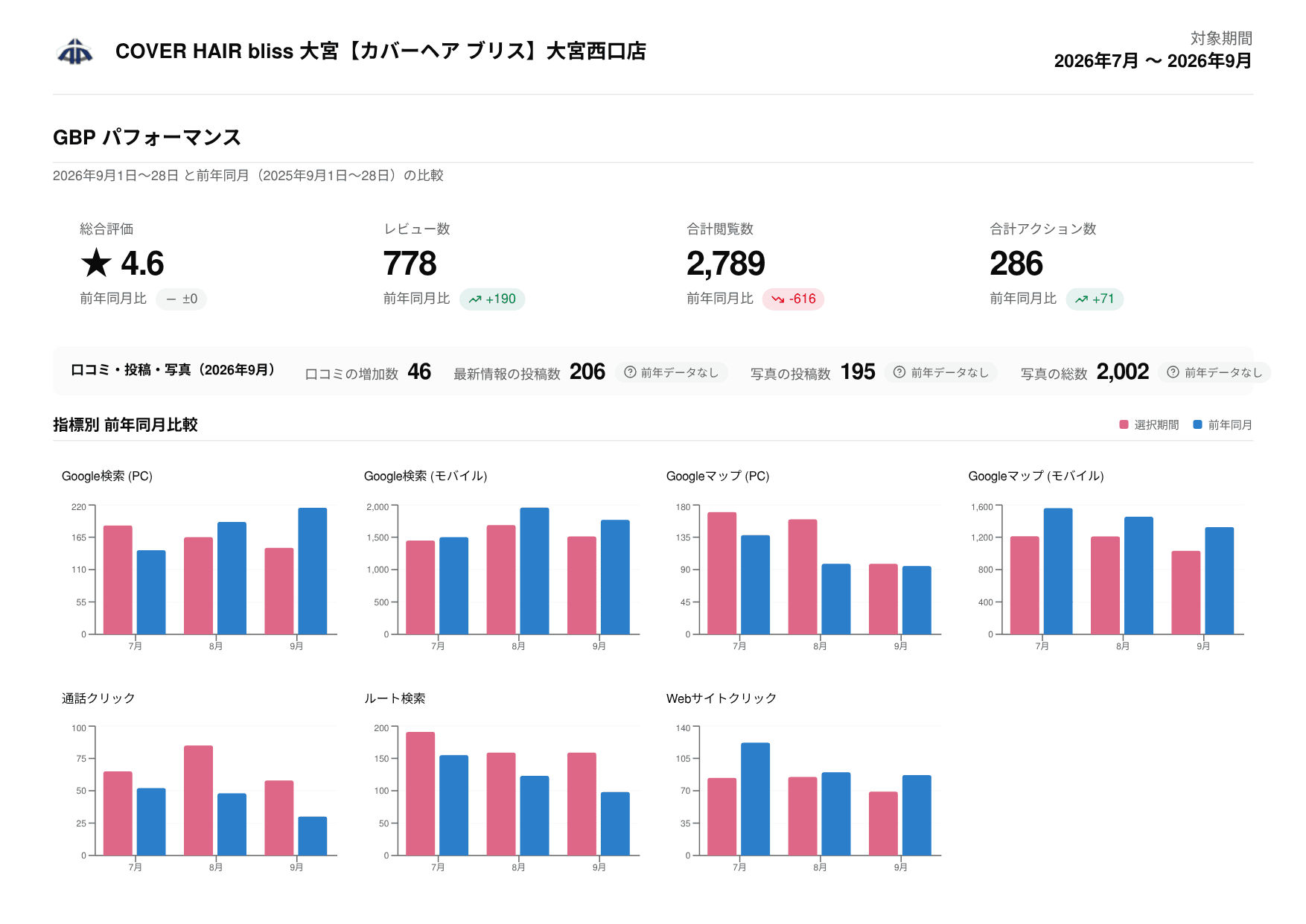Click the date range 2026年7月 〜 2026年9月
Screen dimensions: 1306x924
1153,61
